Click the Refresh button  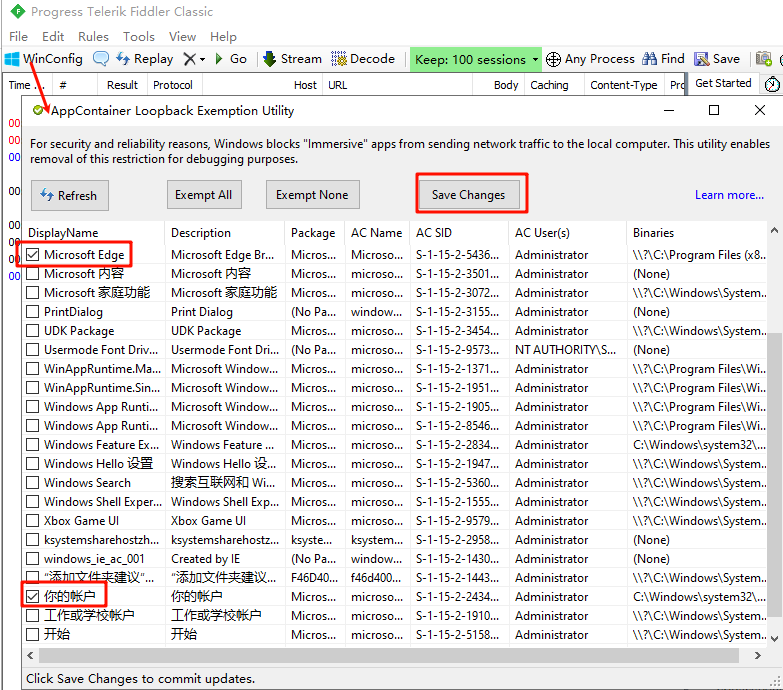tap(70, 195)
